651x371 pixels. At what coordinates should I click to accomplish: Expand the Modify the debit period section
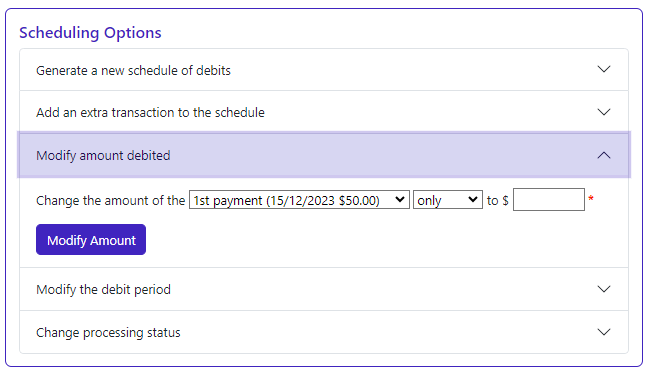(324, 289)
